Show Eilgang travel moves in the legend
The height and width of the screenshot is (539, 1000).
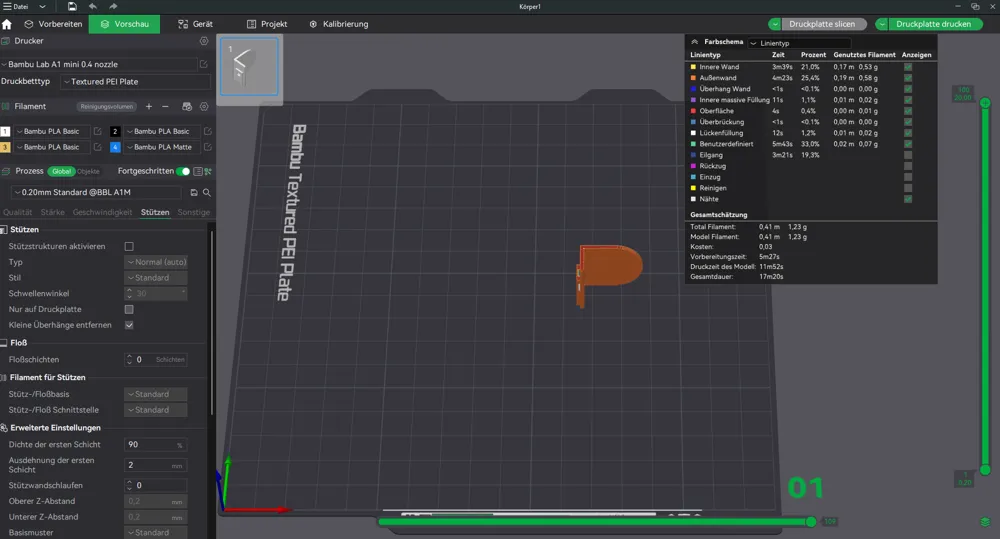click(x=908, y=155)
